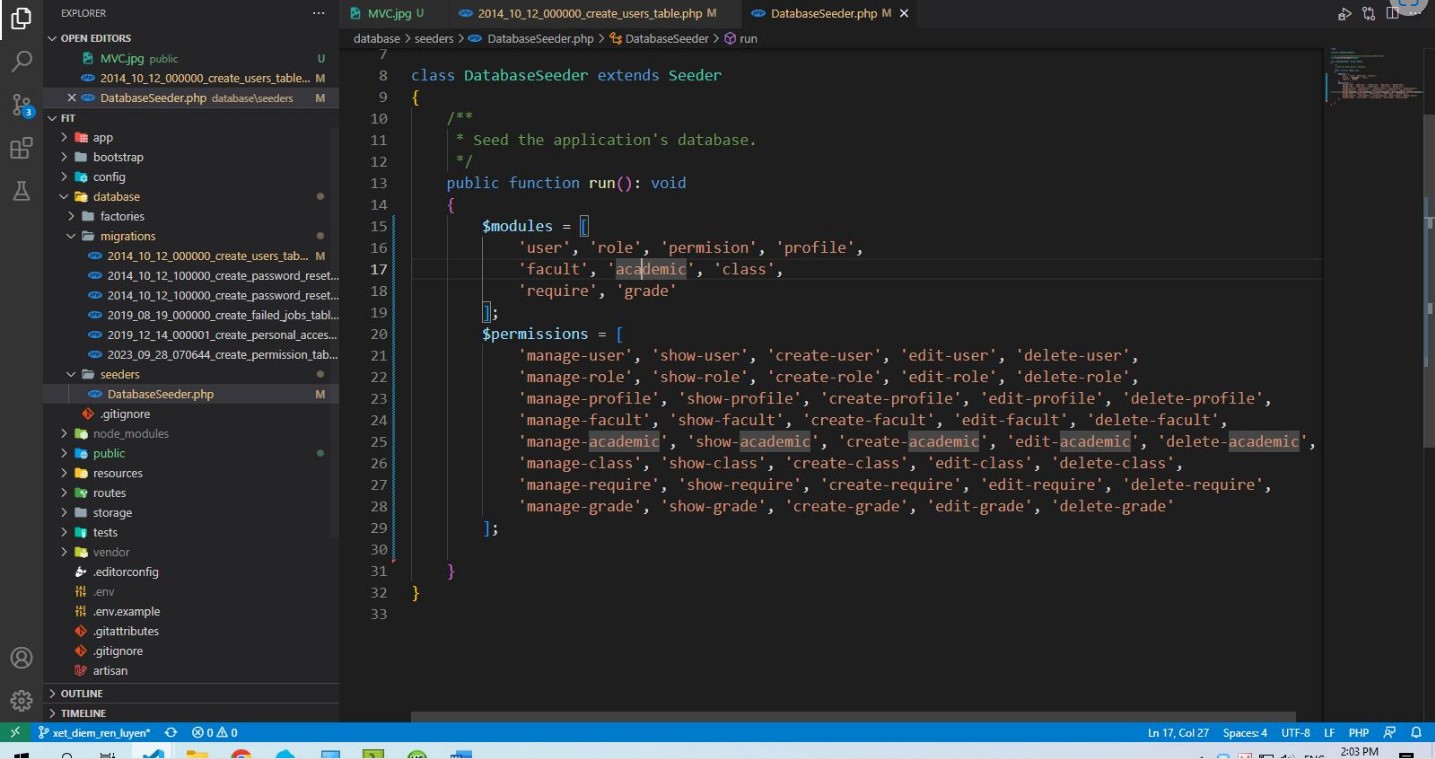Open the Testing flask icon
Image resolution: width=1435 pixels, height=759 pixels.
(21, 192)
